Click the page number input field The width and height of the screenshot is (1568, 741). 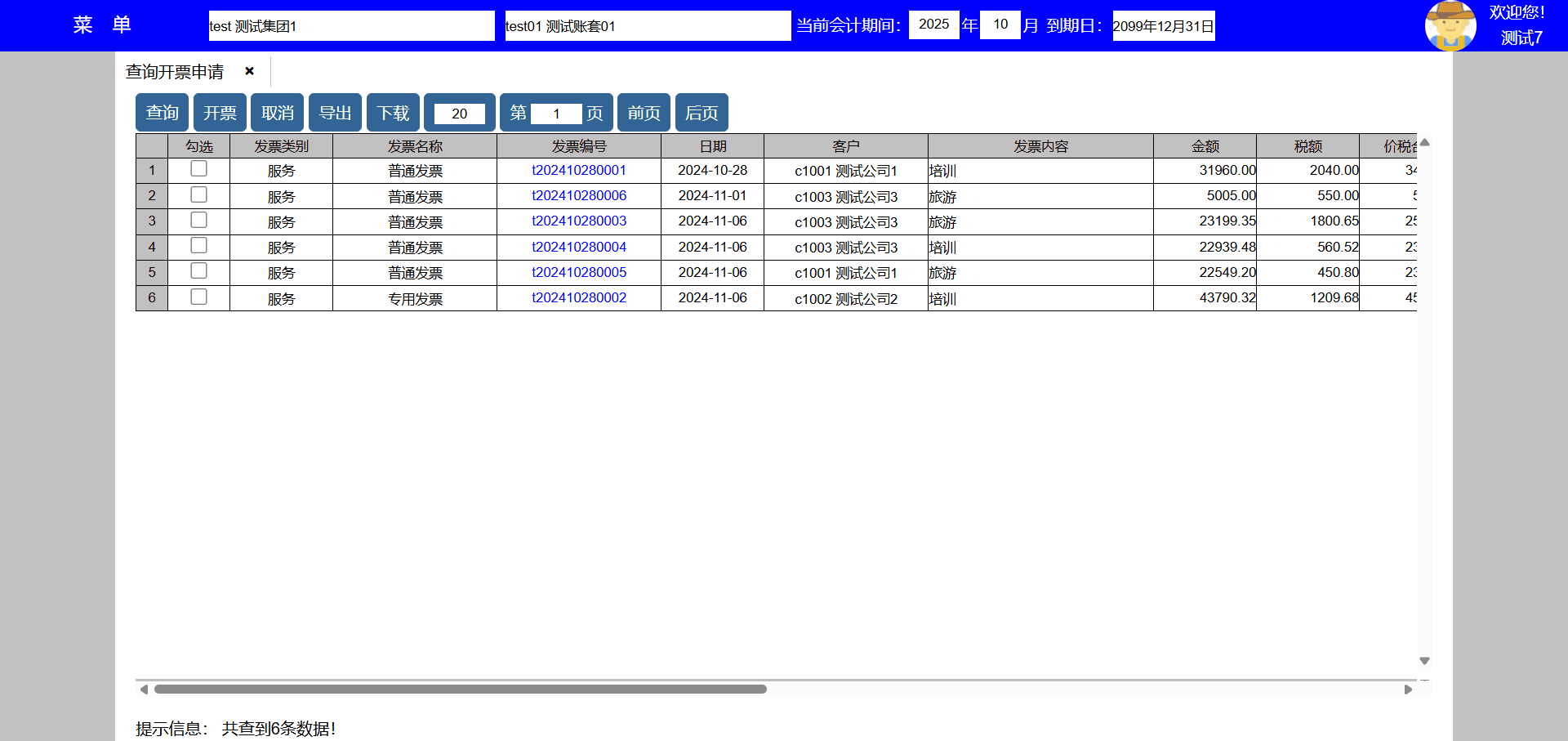[556, 114]
